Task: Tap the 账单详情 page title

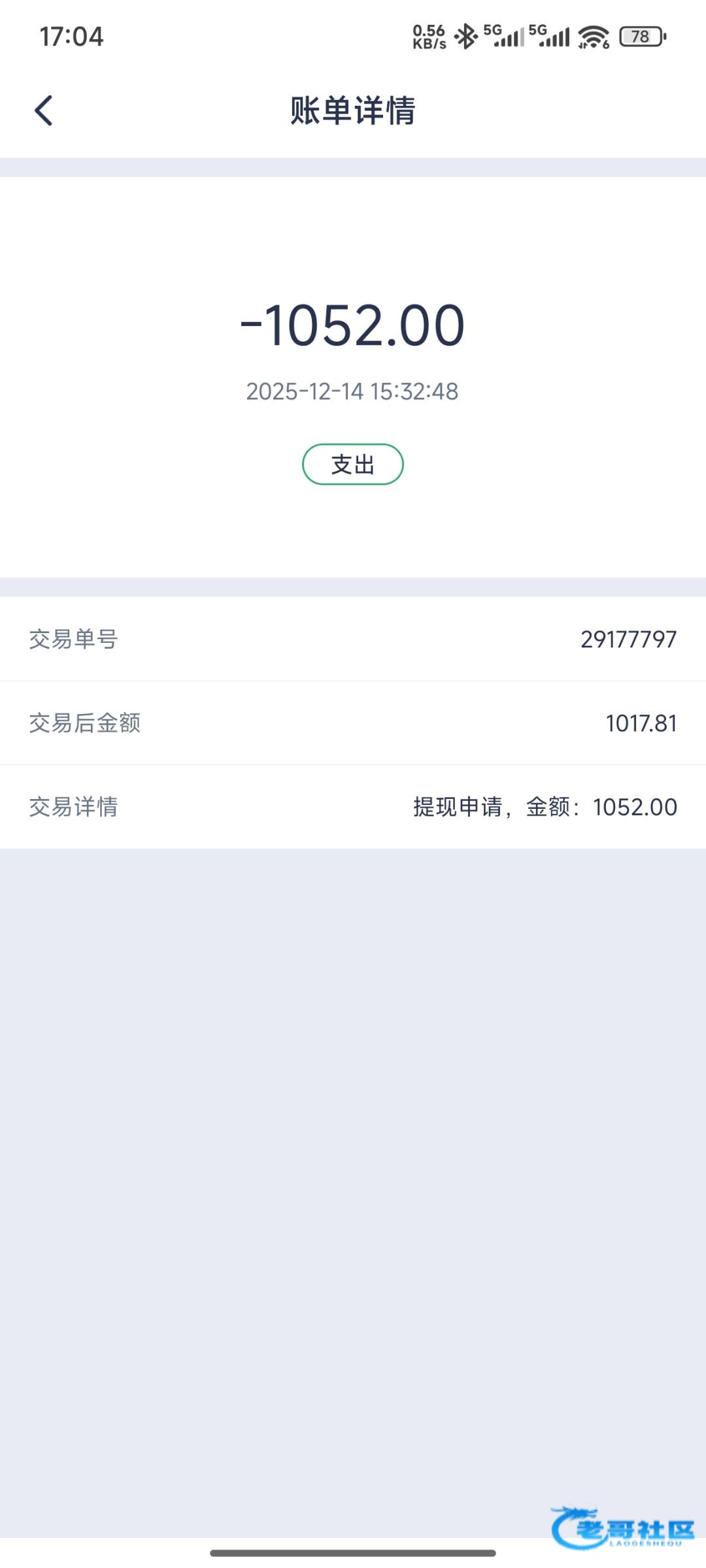Action: click(353, 110)
